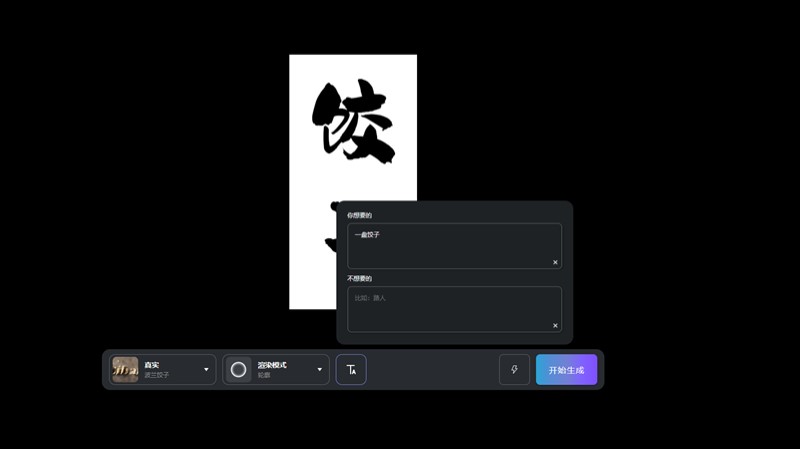Image resolution: width=800 pixels, height=449 pixels.
Task: Click the style subtitle under 真实
Action: [157, 375]
